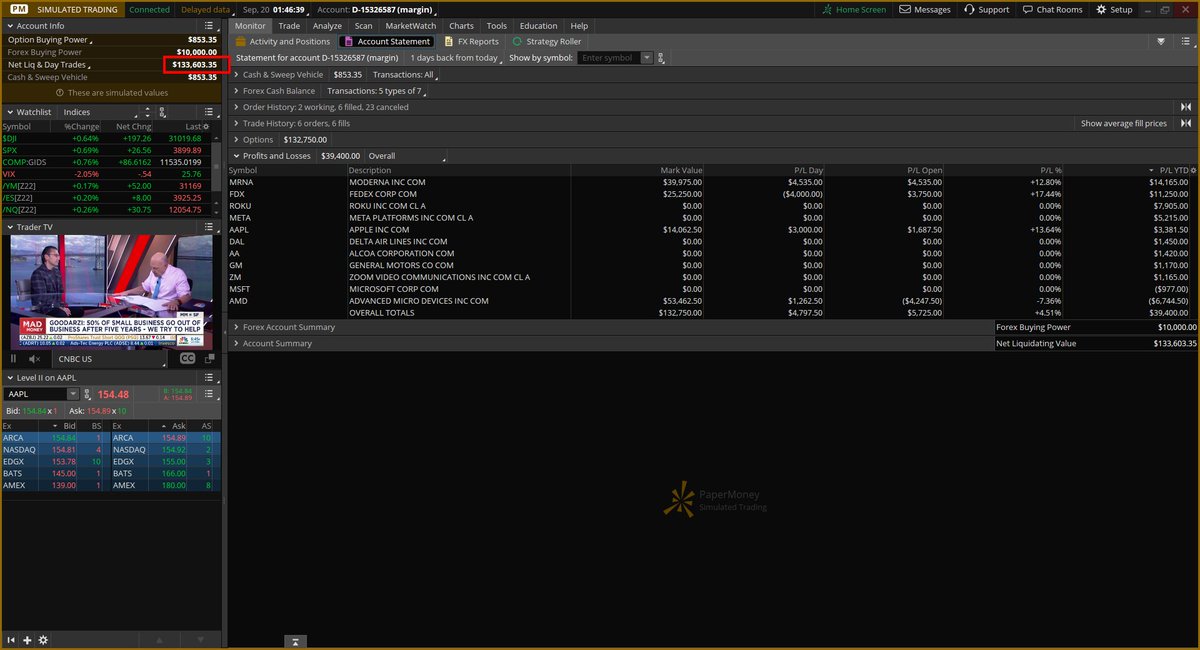Image resolution: width=1200 pixels, height=650 pixels.
Task: Open Support from the top bar
Action: pos(986,9)
